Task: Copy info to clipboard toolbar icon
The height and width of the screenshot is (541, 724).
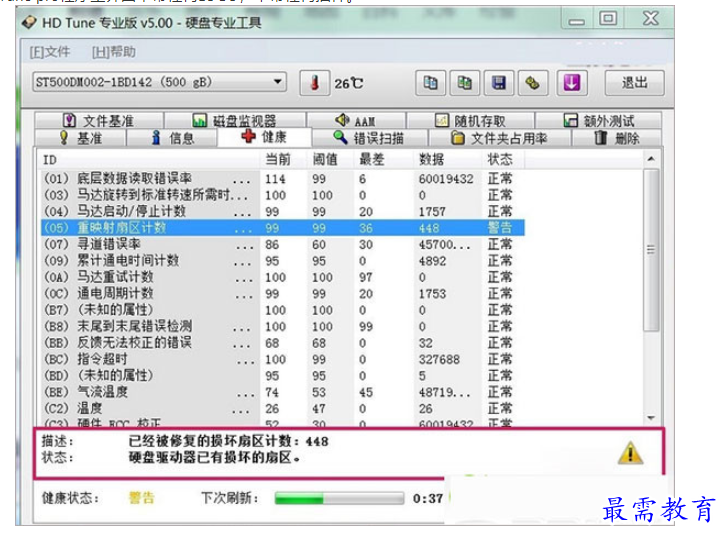Action: [430, 83]
